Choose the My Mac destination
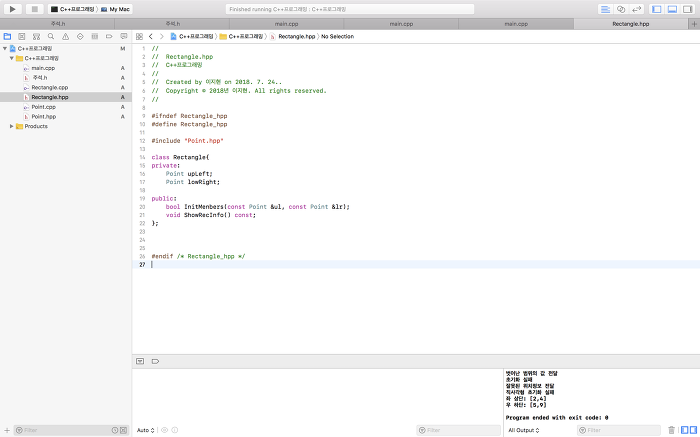The width and height of the screenshot is (700, 437). tap(115, 9)
